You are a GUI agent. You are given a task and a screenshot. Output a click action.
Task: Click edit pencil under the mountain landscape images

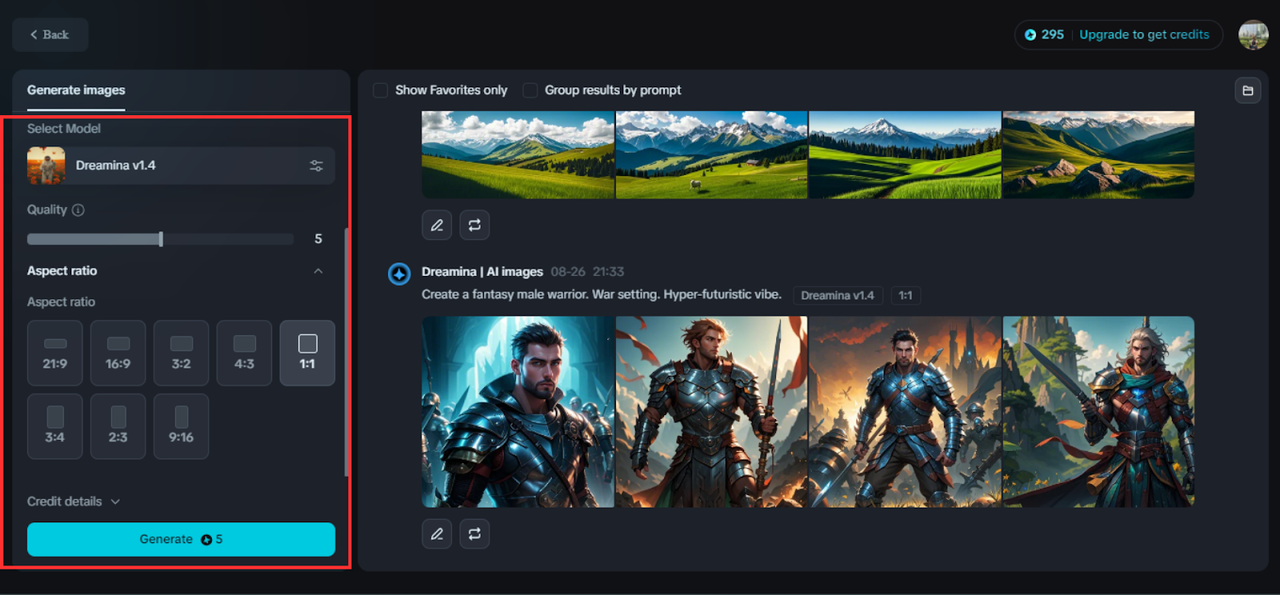[437, 225]
